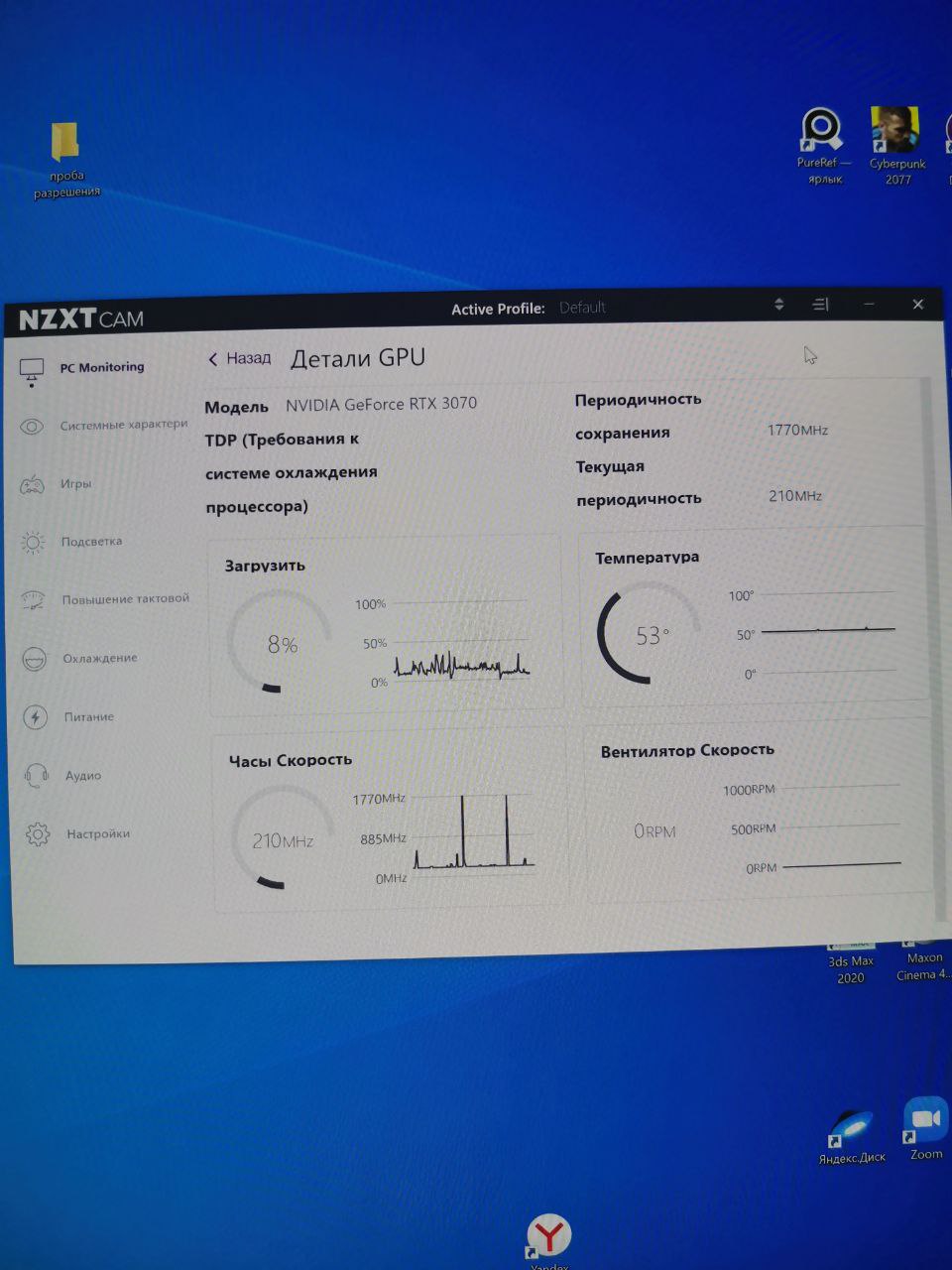Open Настройки in the sidebar

point(98,834)
